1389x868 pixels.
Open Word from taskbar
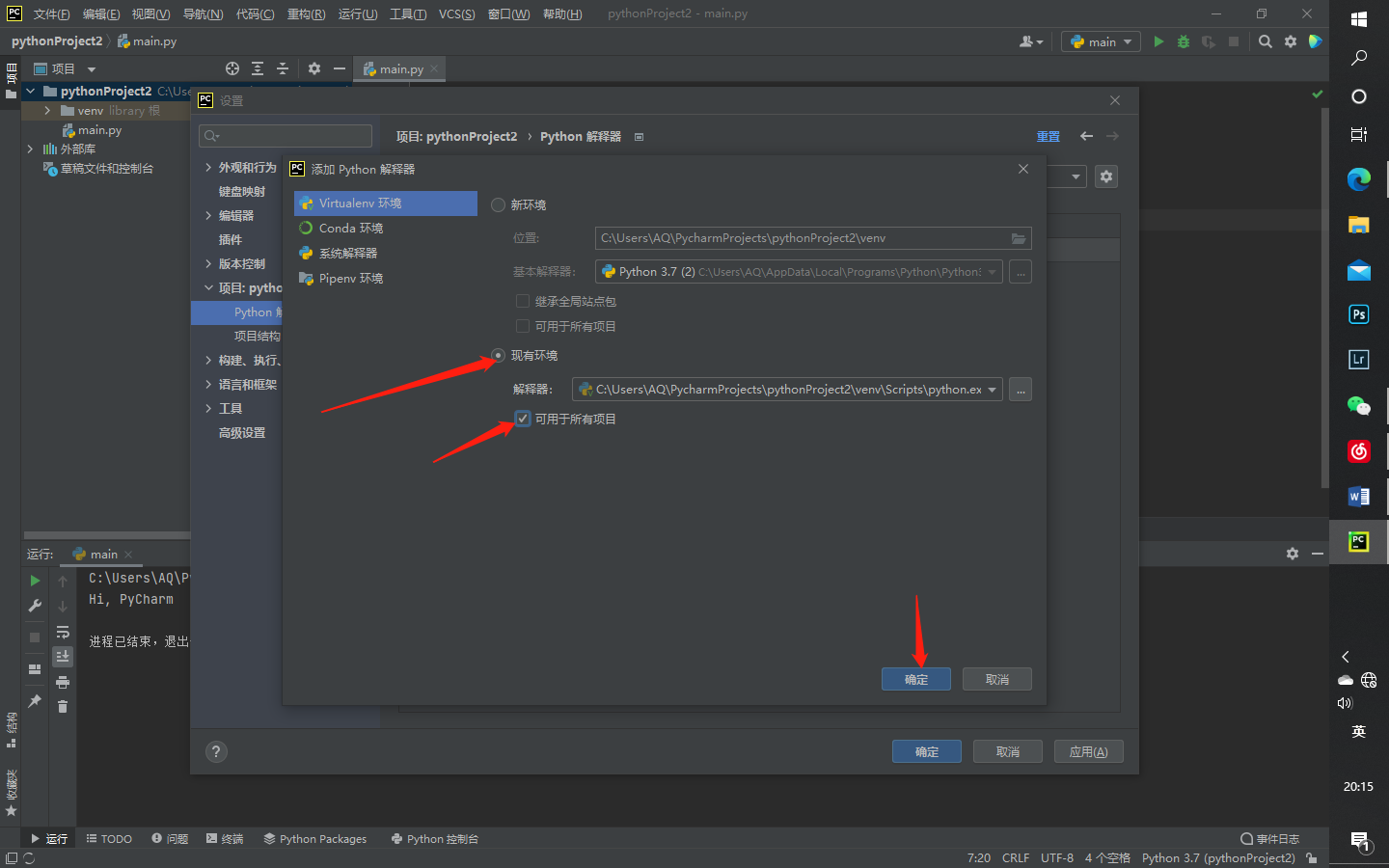click(1359, 497)
